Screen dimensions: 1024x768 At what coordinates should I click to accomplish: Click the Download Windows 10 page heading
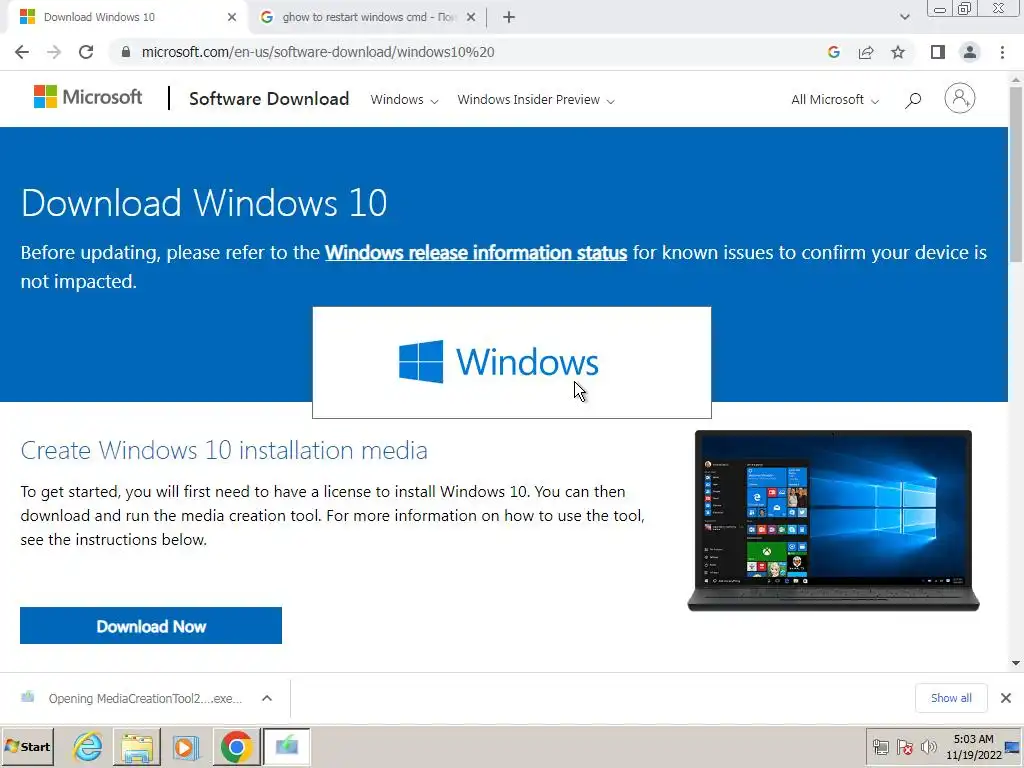[x=204, y=202]
